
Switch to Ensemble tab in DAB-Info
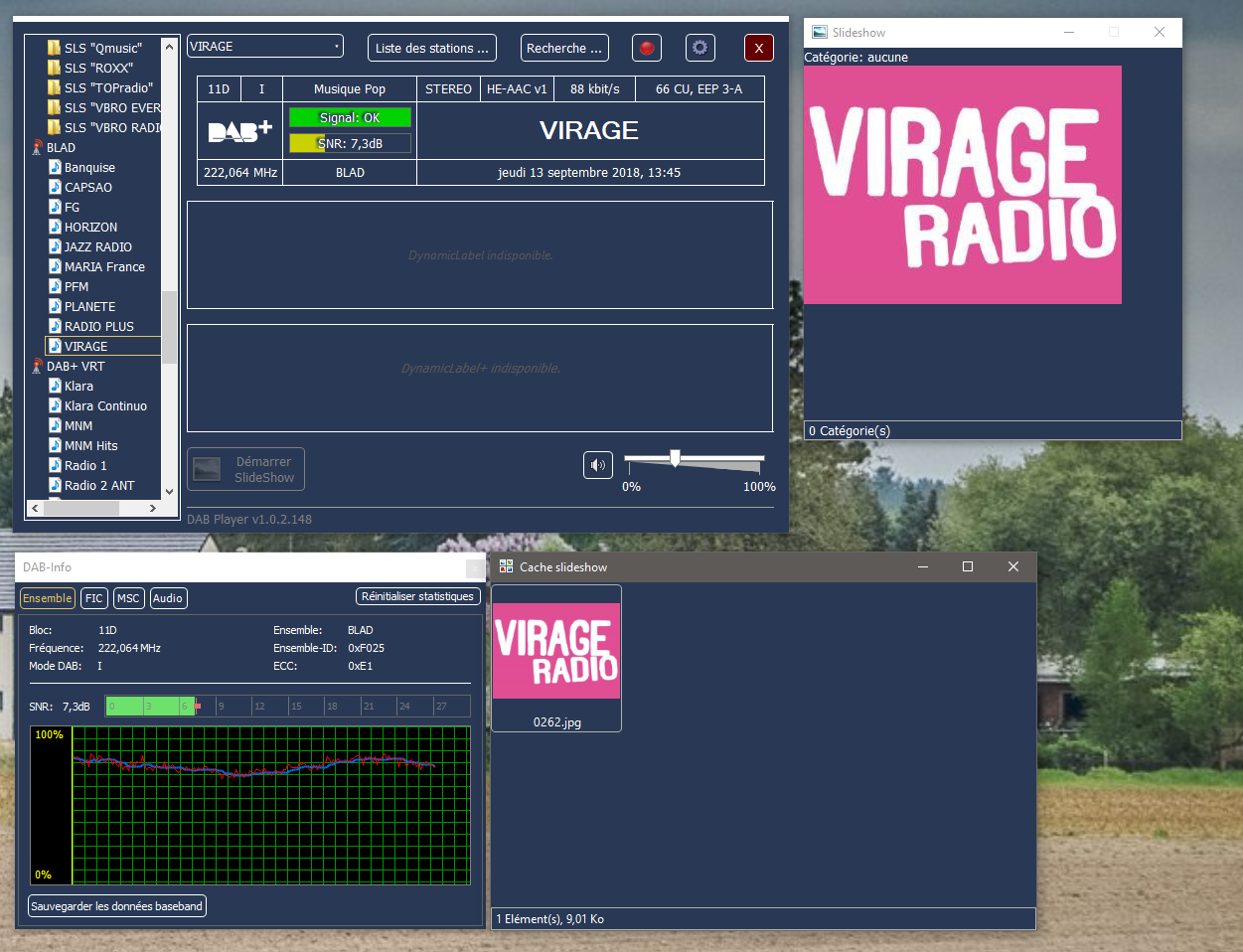[x=48, y=598]
